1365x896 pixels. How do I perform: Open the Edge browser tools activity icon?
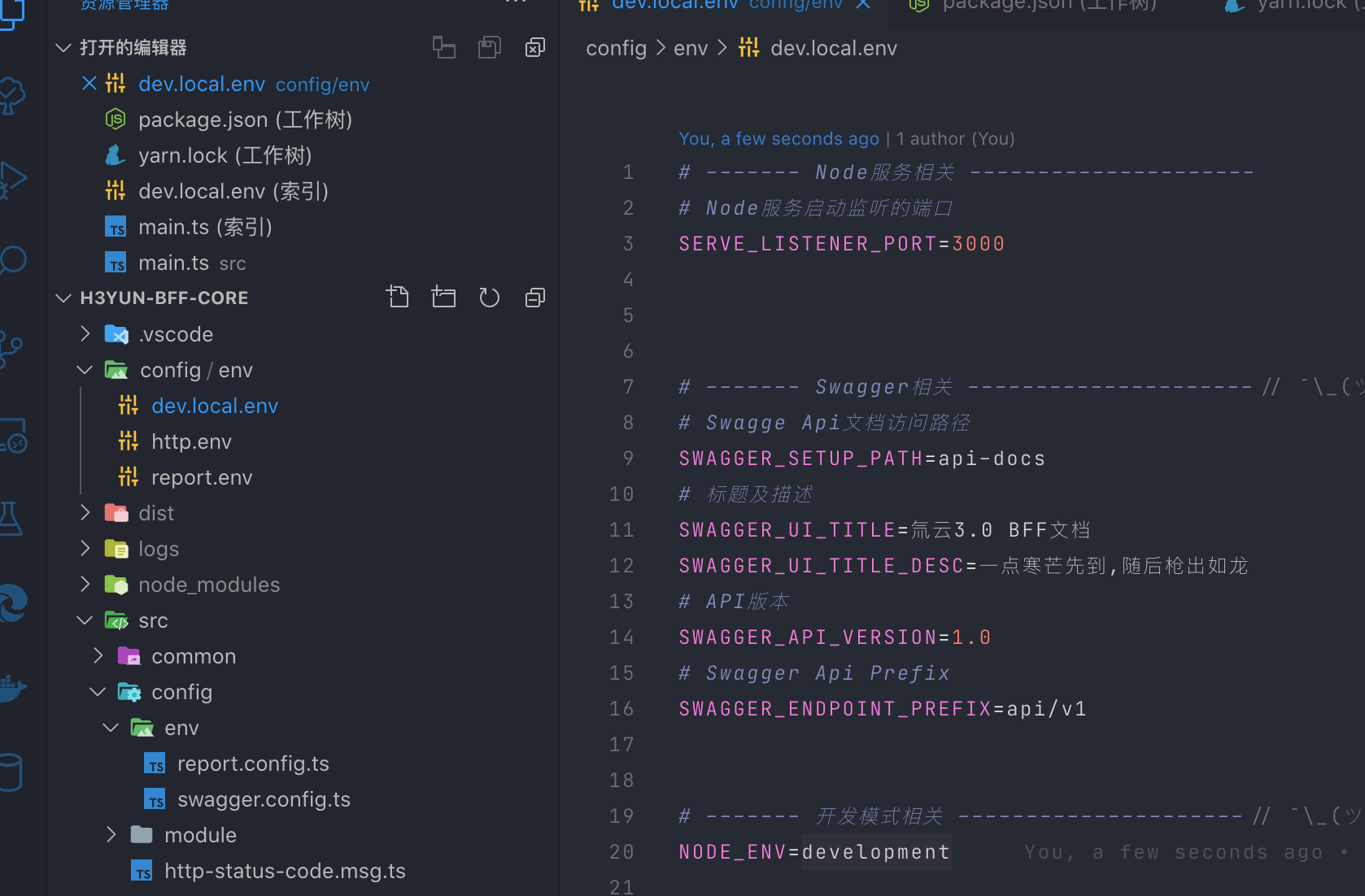pos(13,604)
